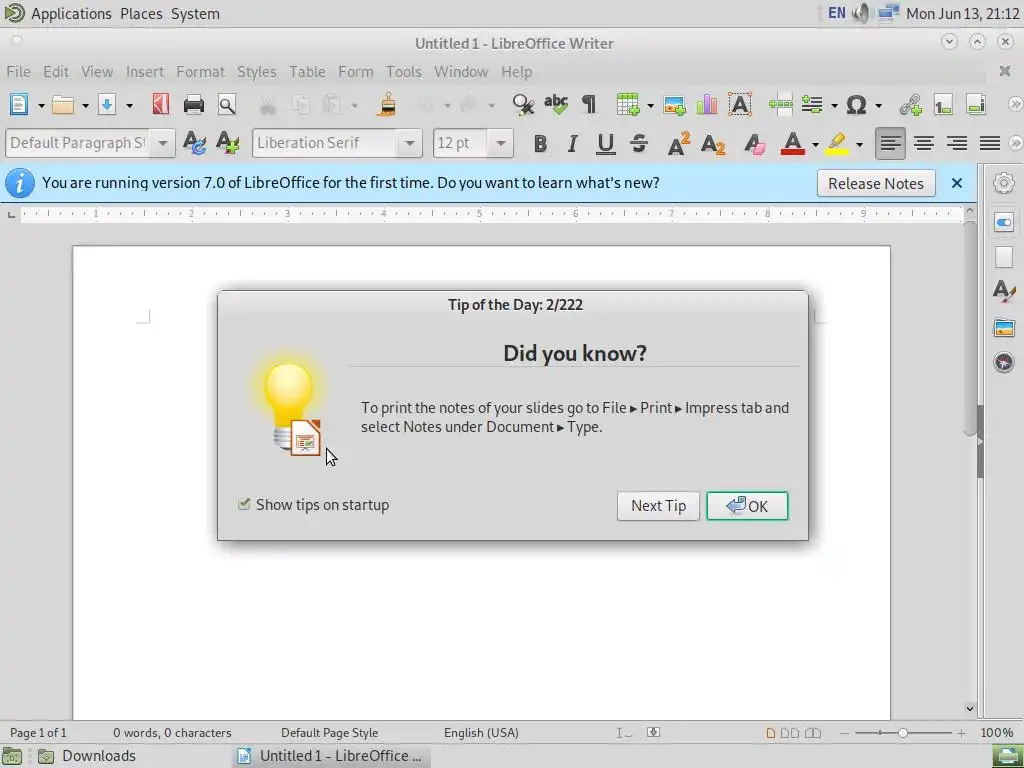The image size is (1024, 768).
Task: Click the Update Selected Style icon
Action: tap(194, 143)
